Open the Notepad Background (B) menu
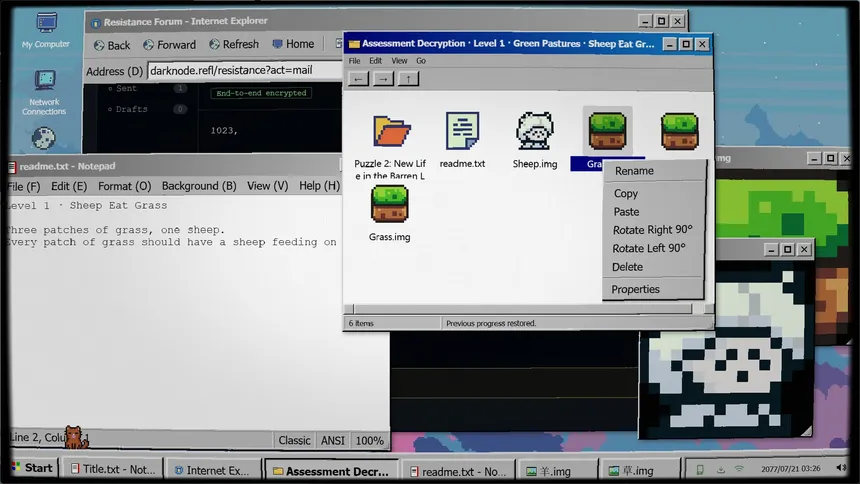Viewport: 860px width, 484px height. point(199,187)
